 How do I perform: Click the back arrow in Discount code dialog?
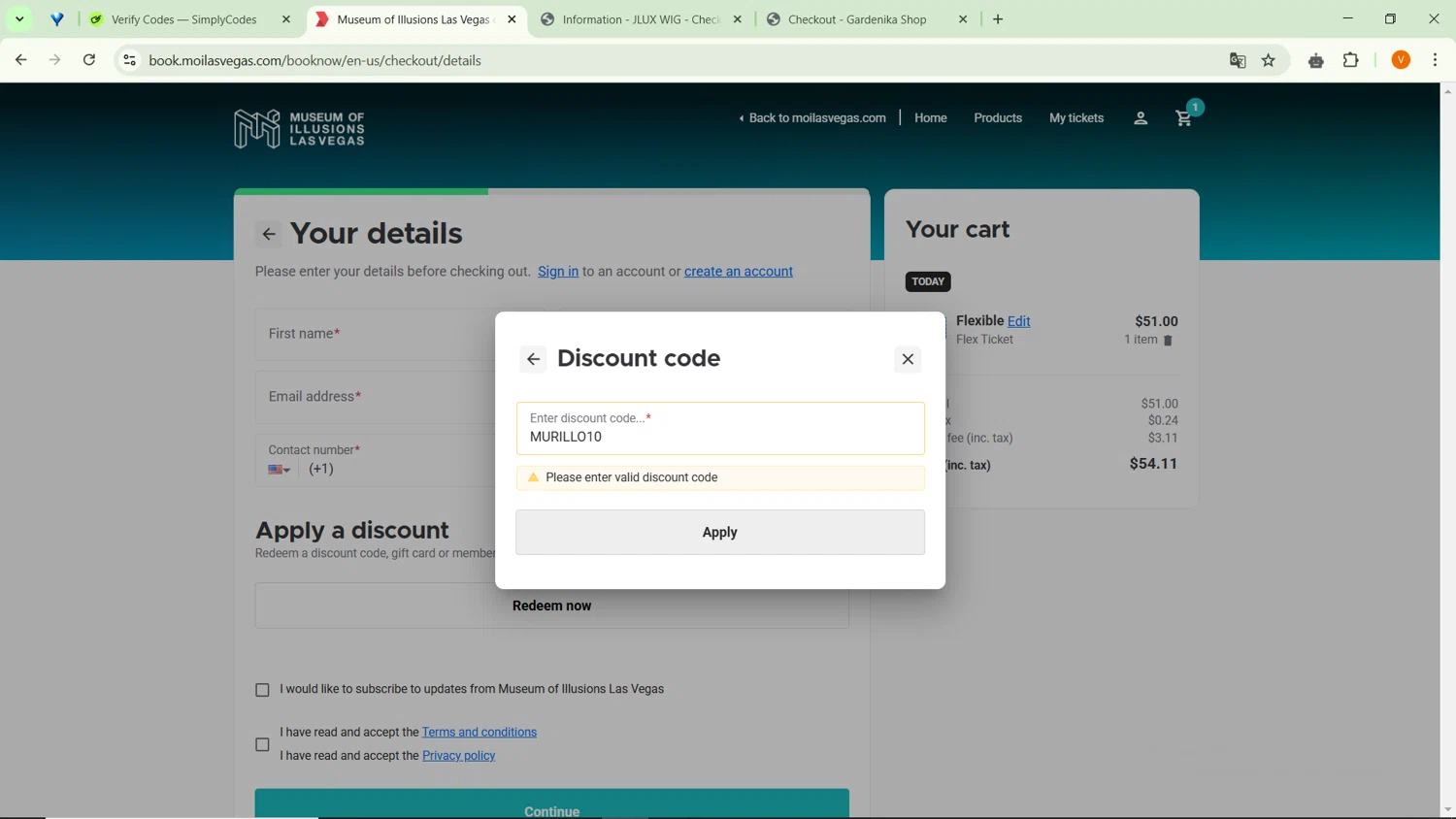click(533, 359)
